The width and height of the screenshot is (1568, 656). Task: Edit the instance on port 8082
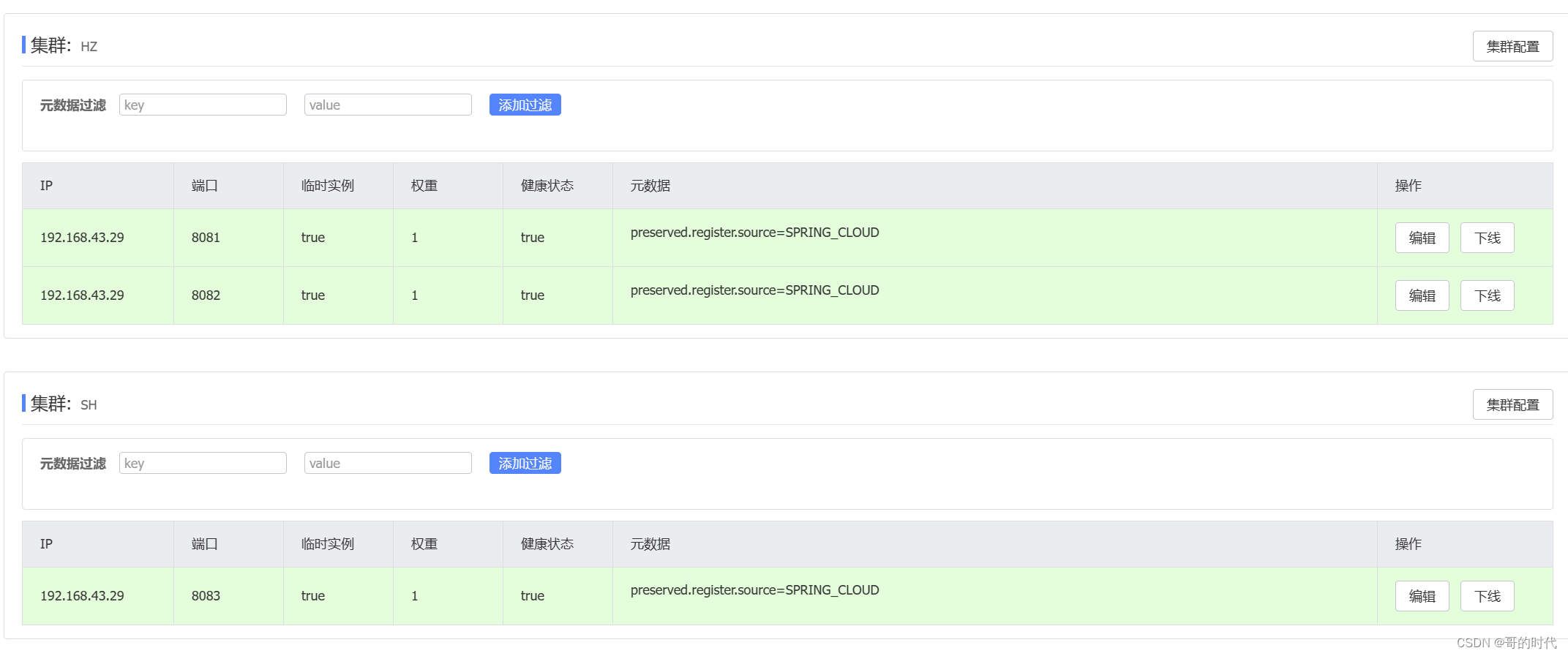click(1422, 296)
